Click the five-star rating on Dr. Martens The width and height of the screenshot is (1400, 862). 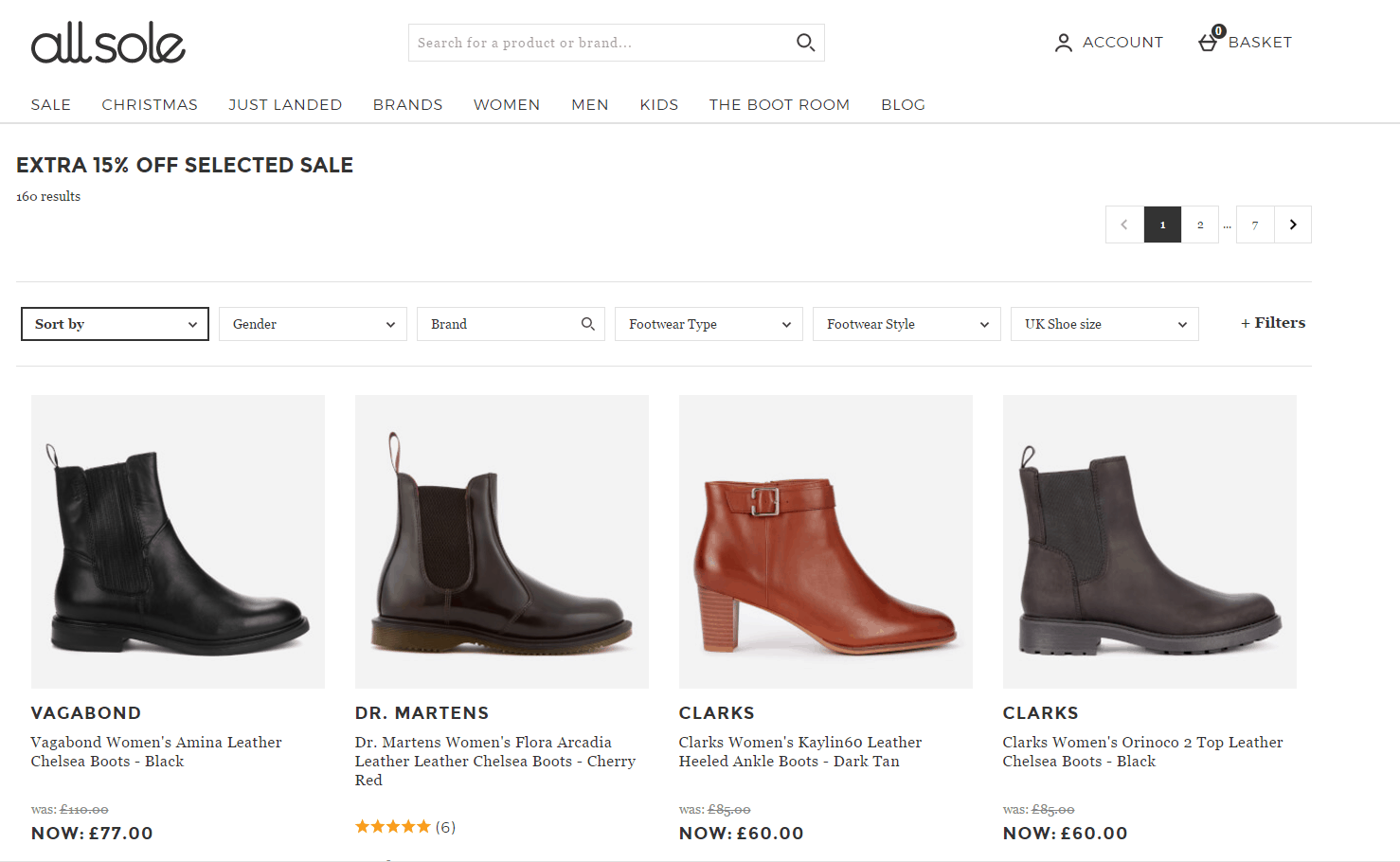click(392, 827)
